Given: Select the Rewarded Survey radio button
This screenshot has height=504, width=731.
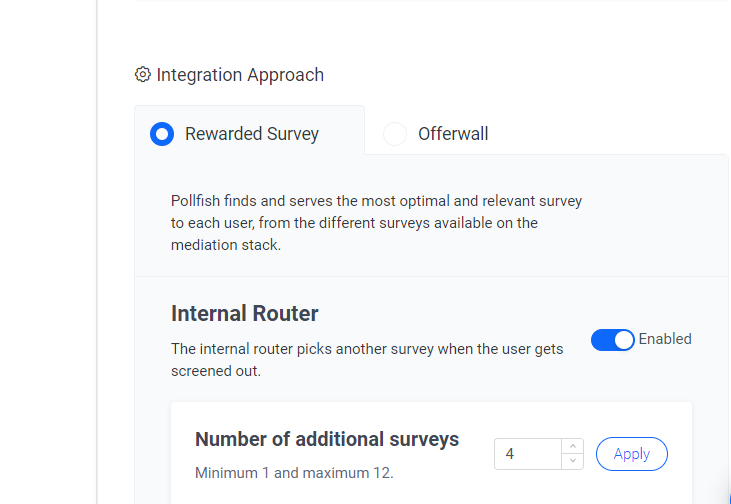Looking at the screenshot, I should (162, 134).
